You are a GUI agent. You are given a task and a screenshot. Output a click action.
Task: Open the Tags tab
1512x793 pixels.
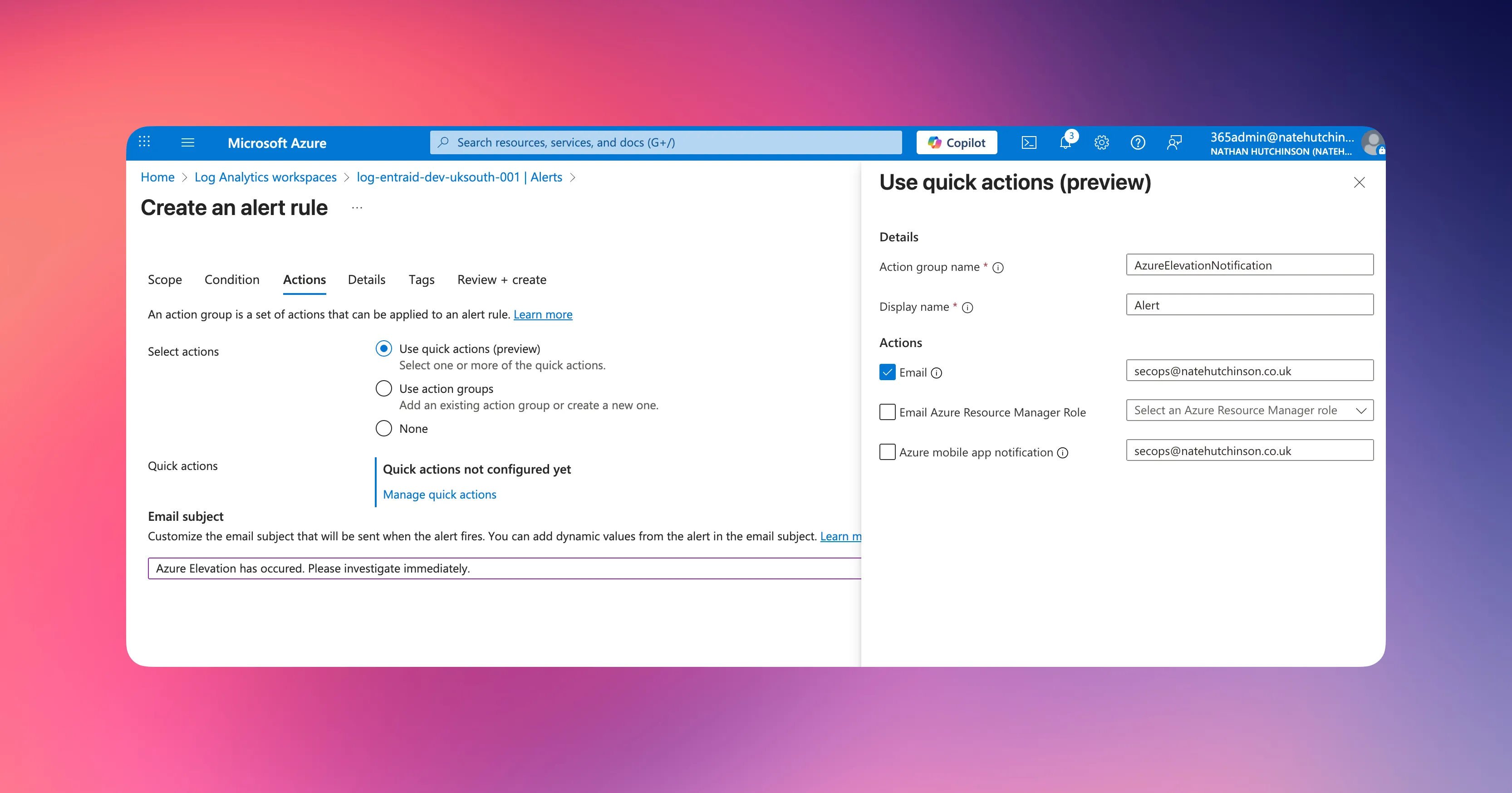coord(422,280)
